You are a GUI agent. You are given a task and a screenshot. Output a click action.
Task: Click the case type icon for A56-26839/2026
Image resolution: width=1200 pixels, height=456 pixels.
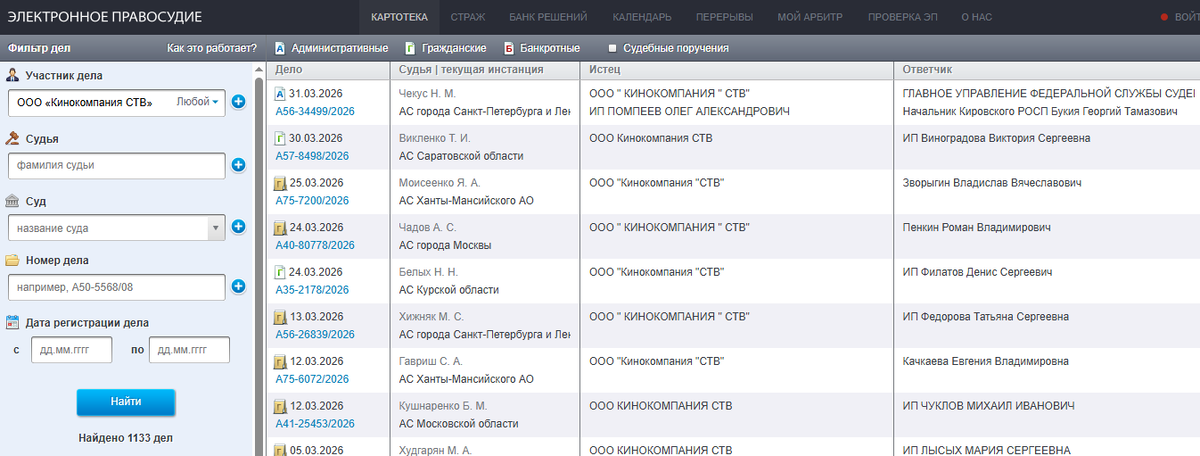pyautogui.click(x=280, y=317)
